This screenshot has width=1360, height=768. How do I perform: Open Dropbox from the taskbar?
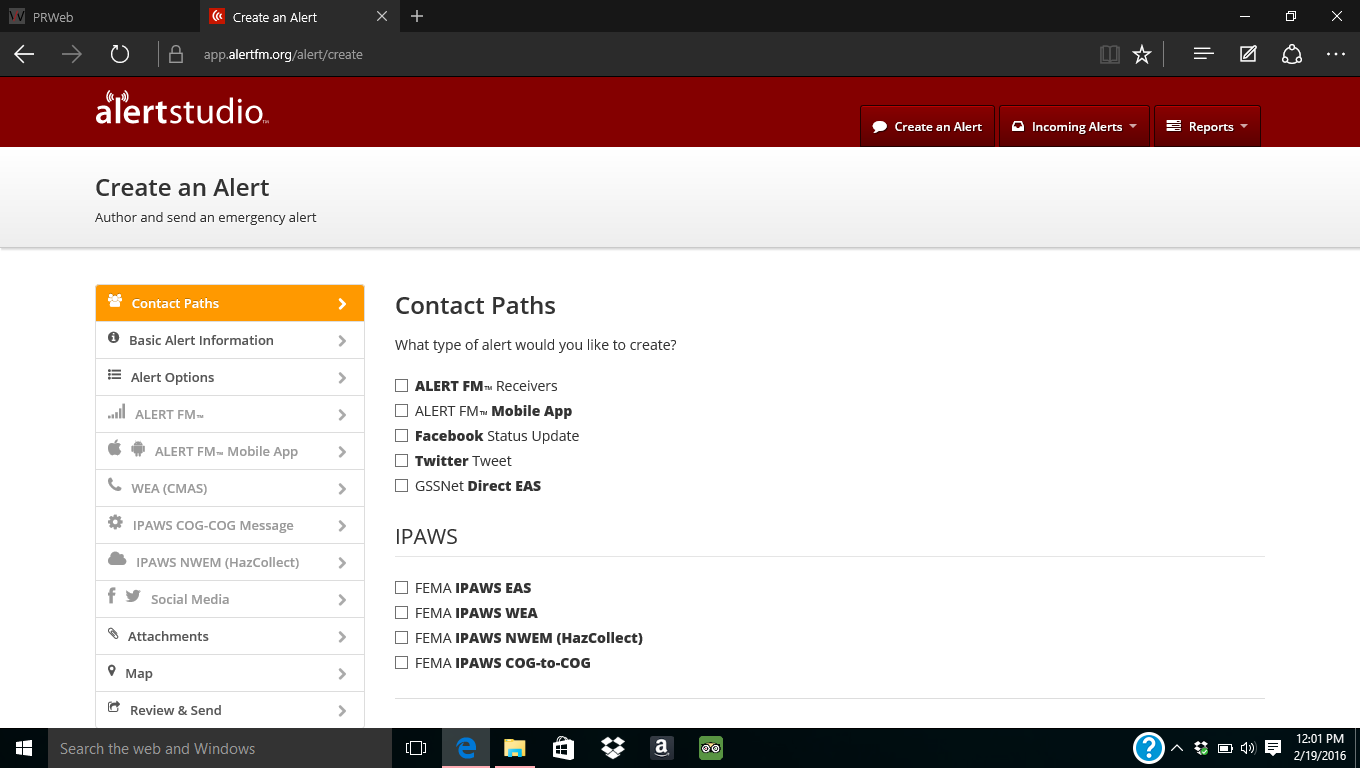613,748
